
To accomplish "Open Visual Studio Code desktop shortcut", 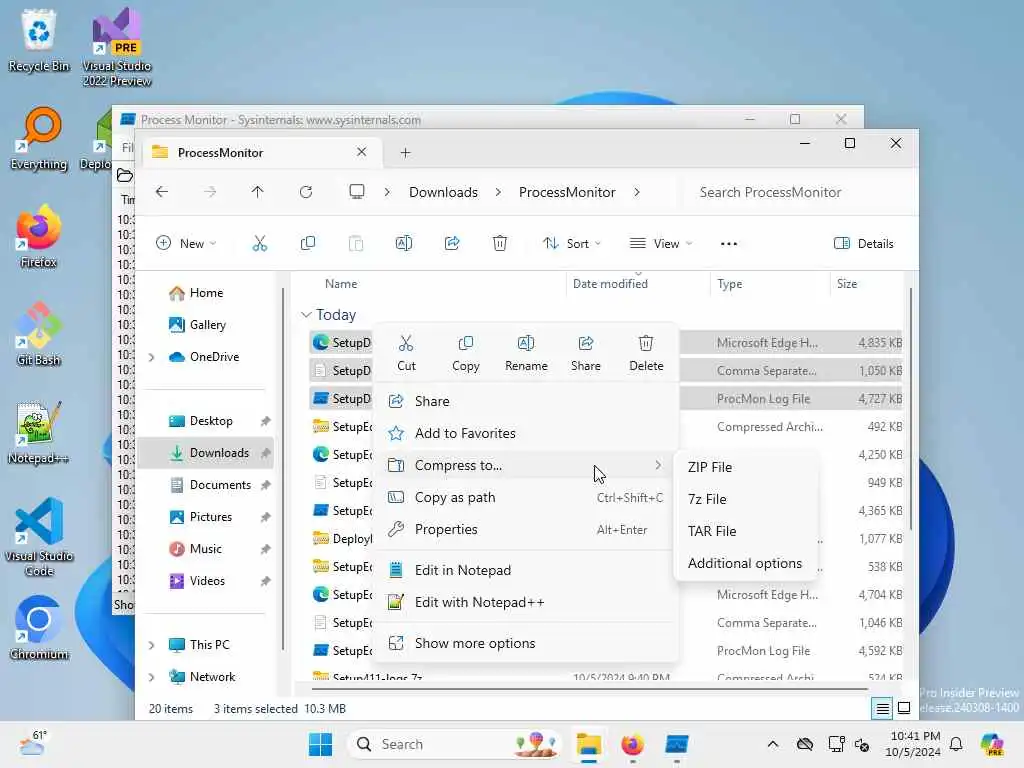I will (39, 537).
